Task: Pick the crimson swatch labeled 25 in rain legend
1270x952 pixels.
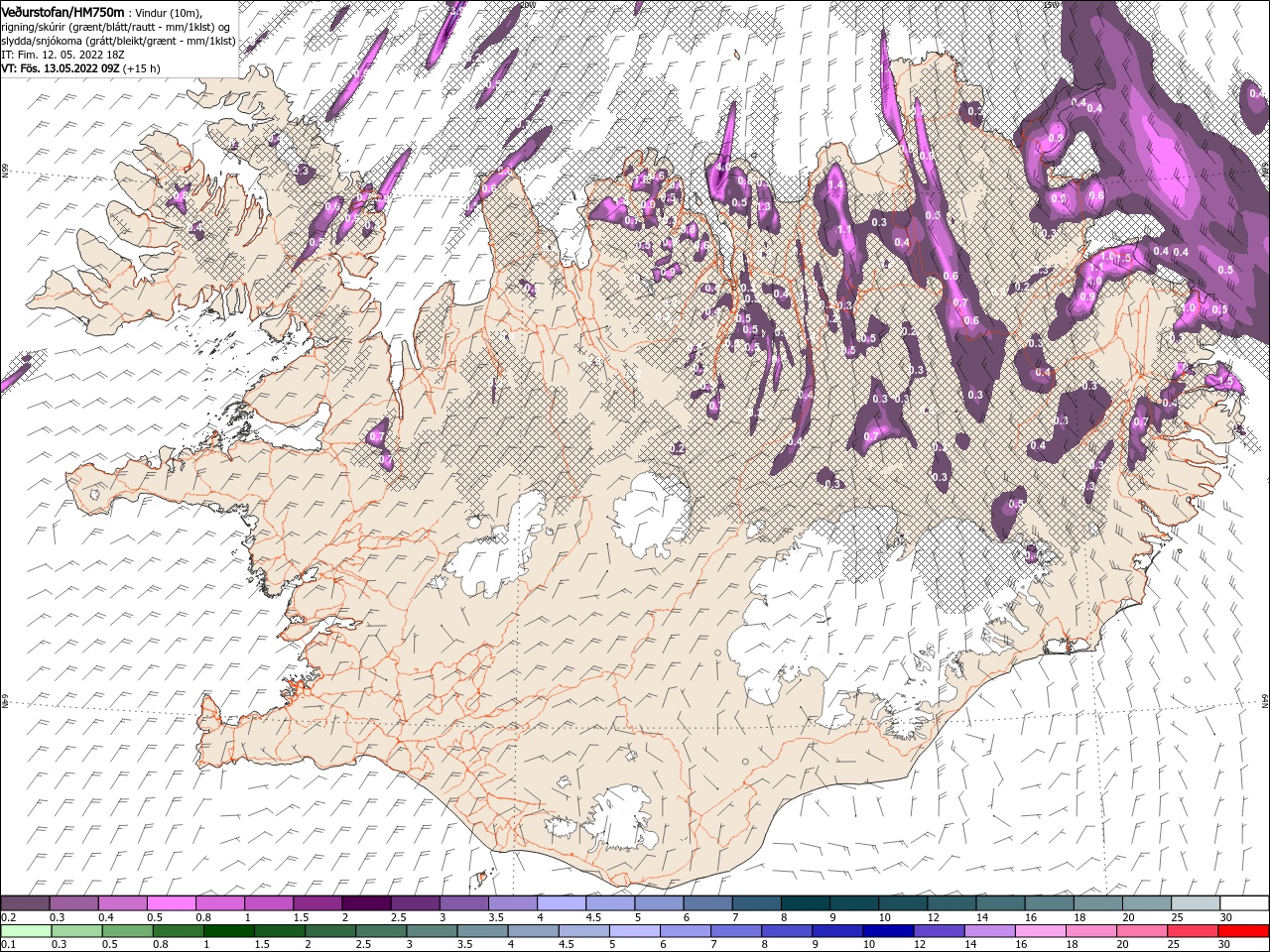Action: coord(1191,930)
